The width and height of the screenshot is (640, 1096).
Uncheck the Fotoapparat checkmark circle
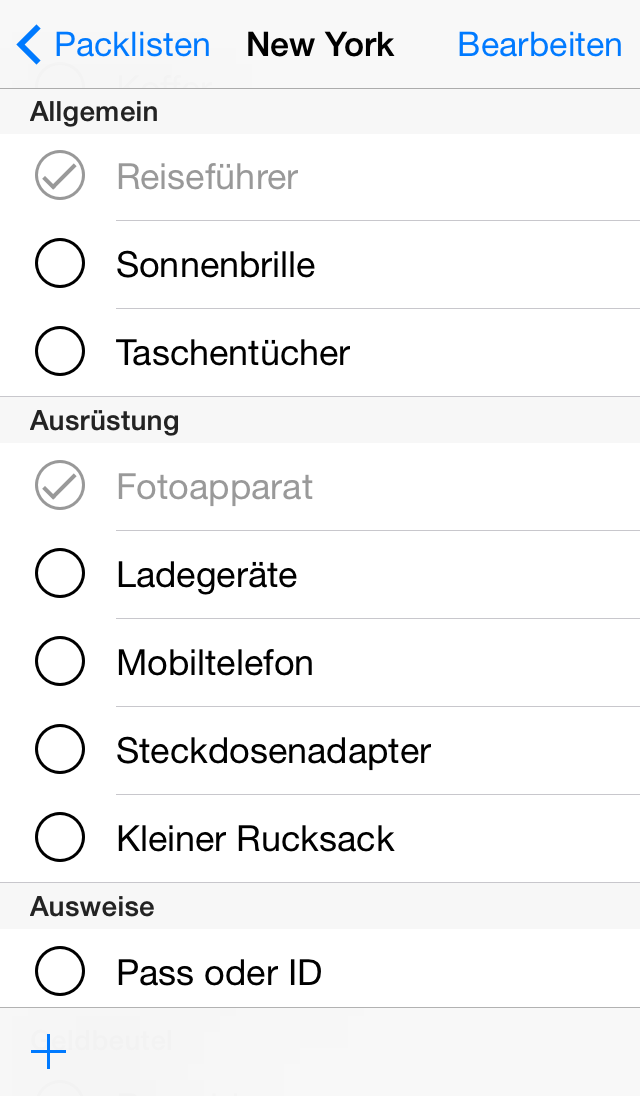[60, 487]
